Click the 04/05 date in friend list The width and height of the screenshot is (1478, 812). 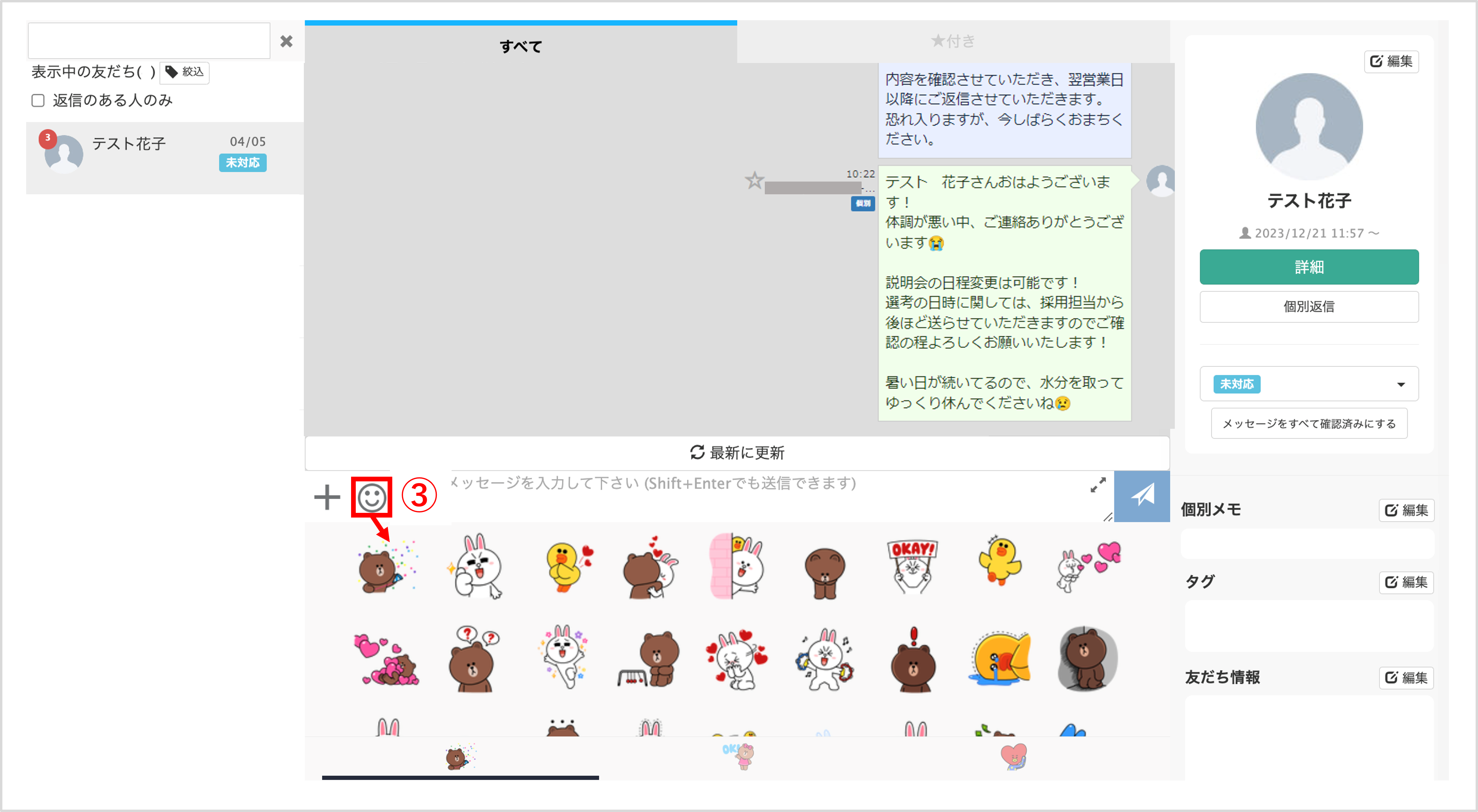point(248,142)
